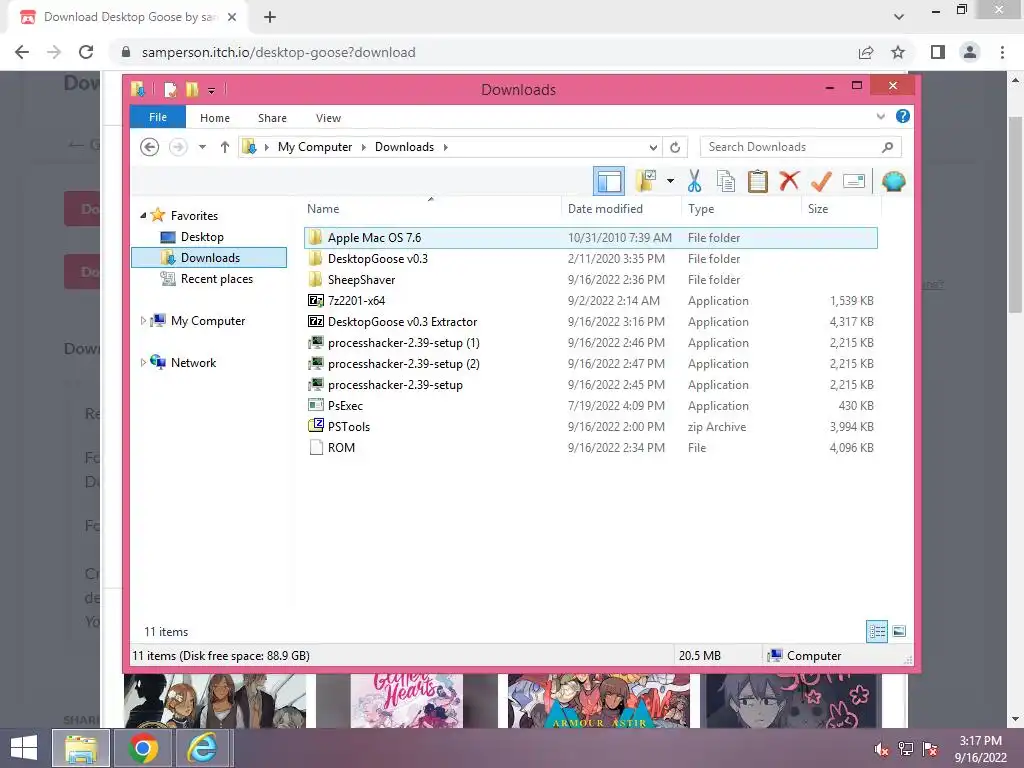The height and width of the screenshot is (768, 1024).
Task: Refresh the Downloads folder
Action: tap(675, 147)
